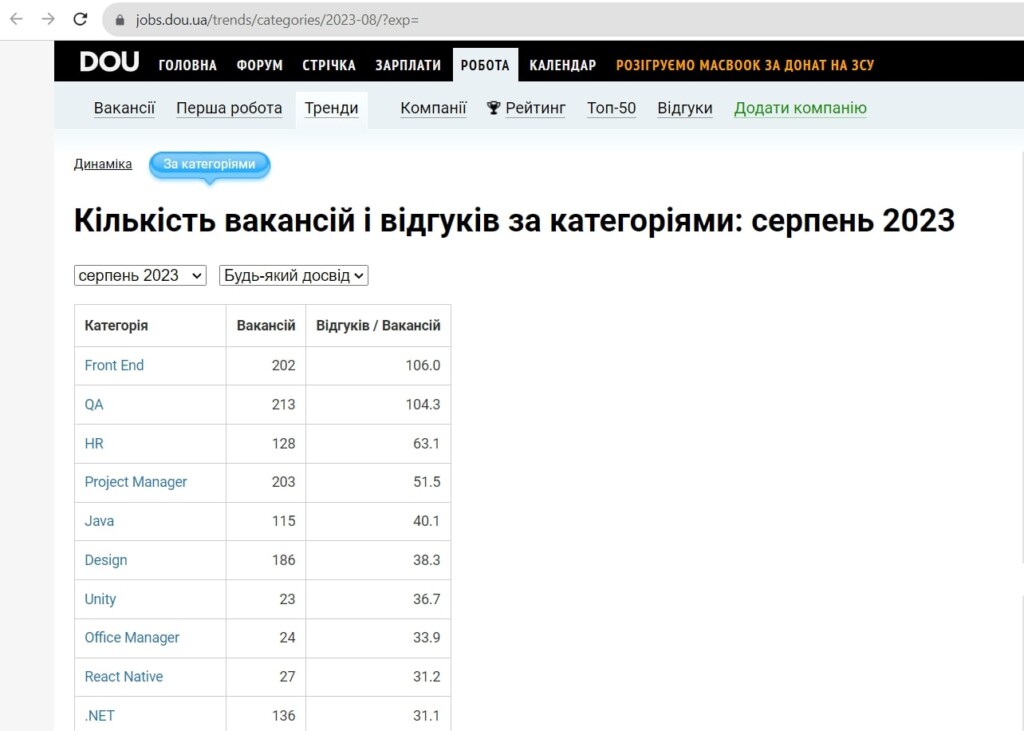Open the month dropdown серпень 2023
This screenshot has width=1024, height=731.
point(140,275)
